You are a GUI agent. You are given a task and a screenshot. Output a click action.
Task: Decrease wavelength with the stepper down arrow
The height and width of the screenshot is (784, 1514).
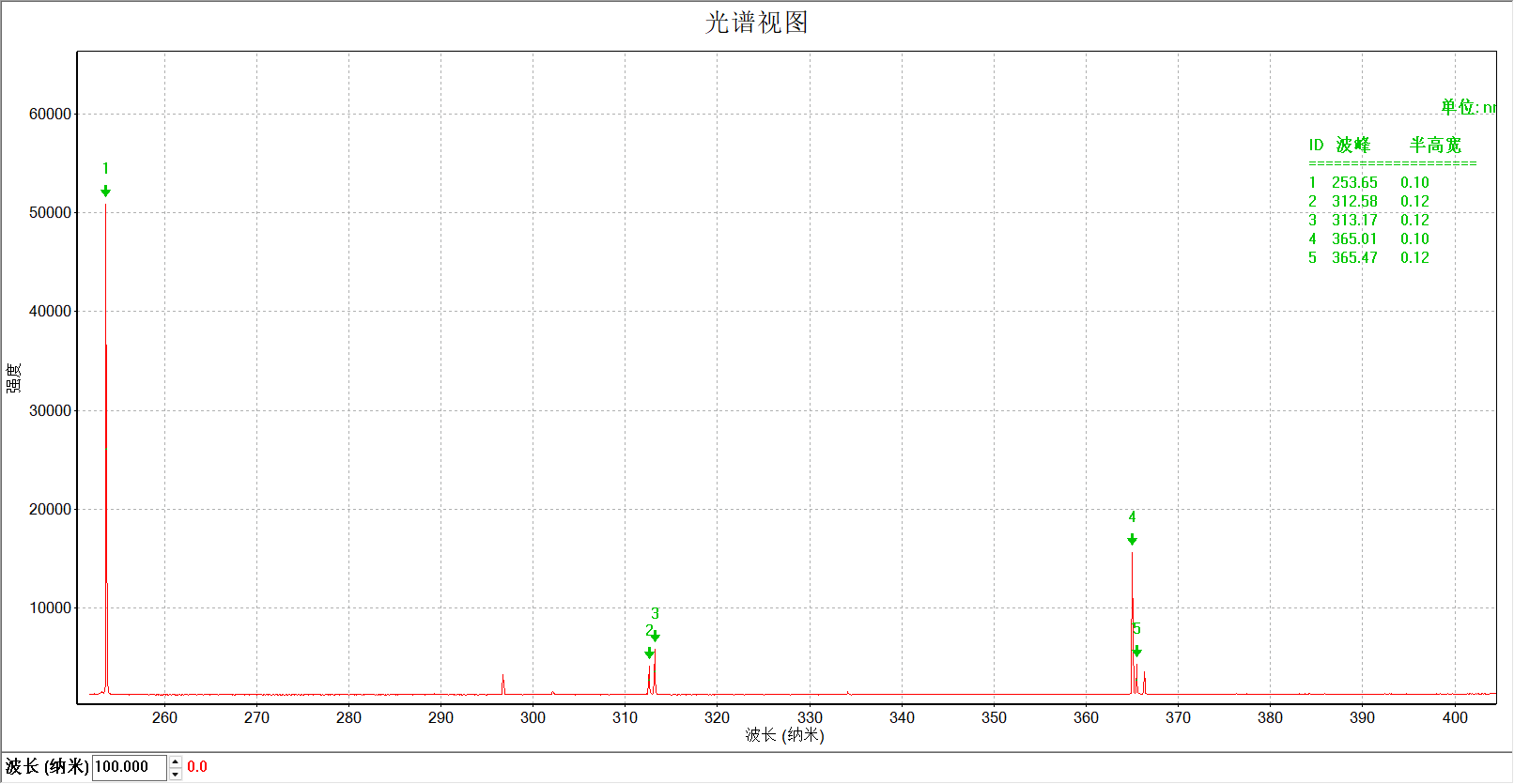176,774
